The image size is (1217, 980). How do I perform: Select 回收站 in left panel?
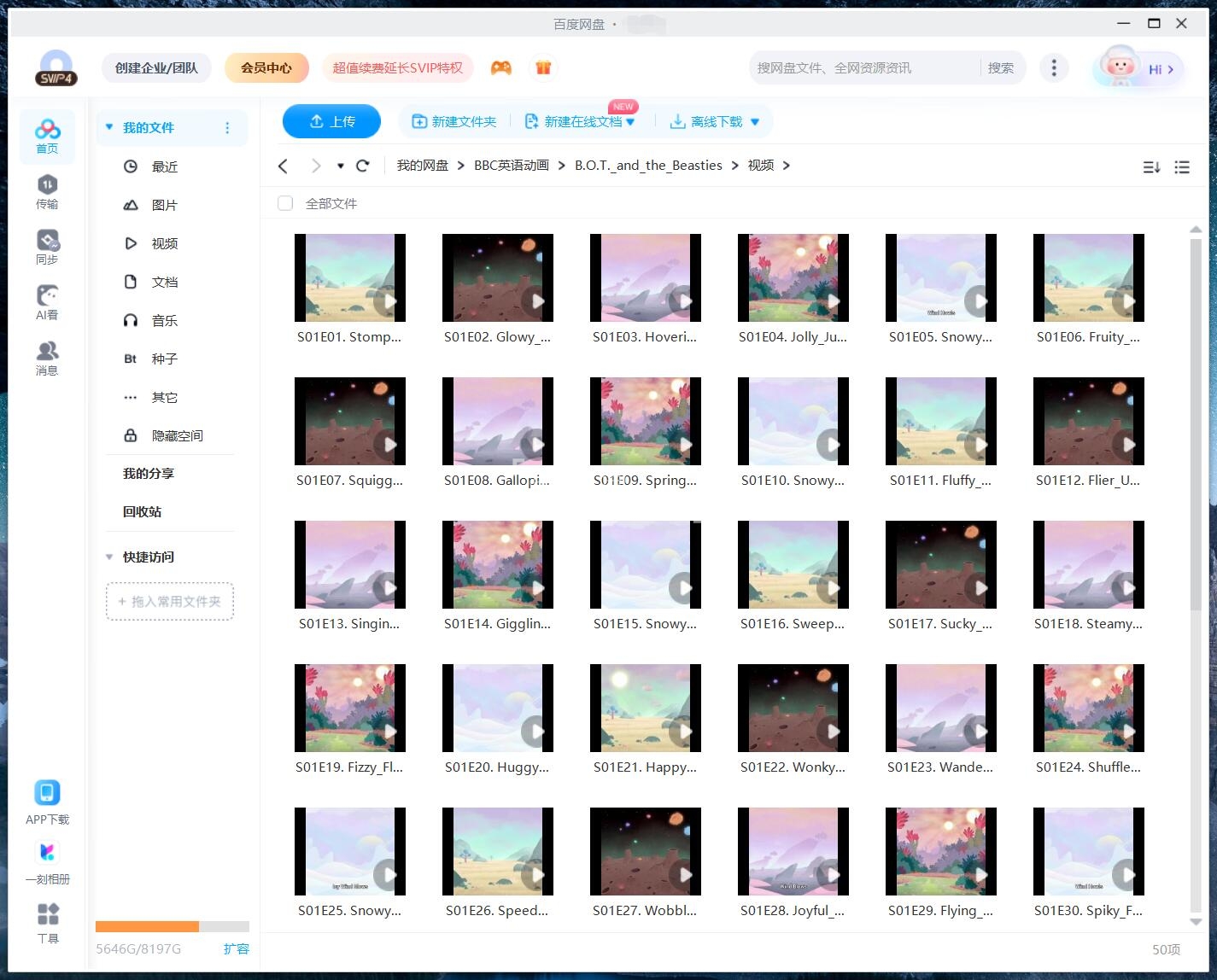pos(142,511)
